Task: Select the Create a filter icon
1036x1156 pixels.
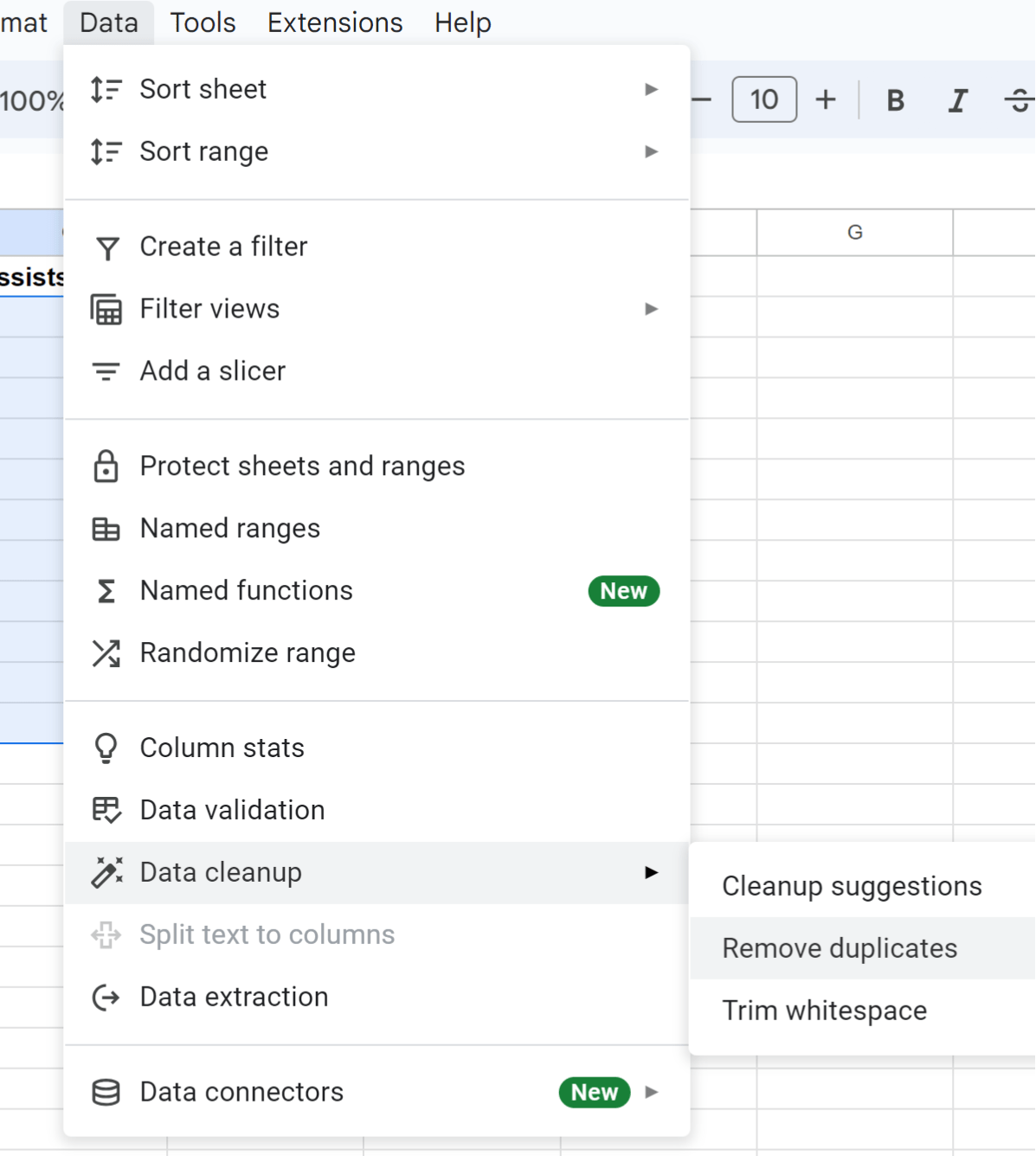Action: click(x=106, y=247)
